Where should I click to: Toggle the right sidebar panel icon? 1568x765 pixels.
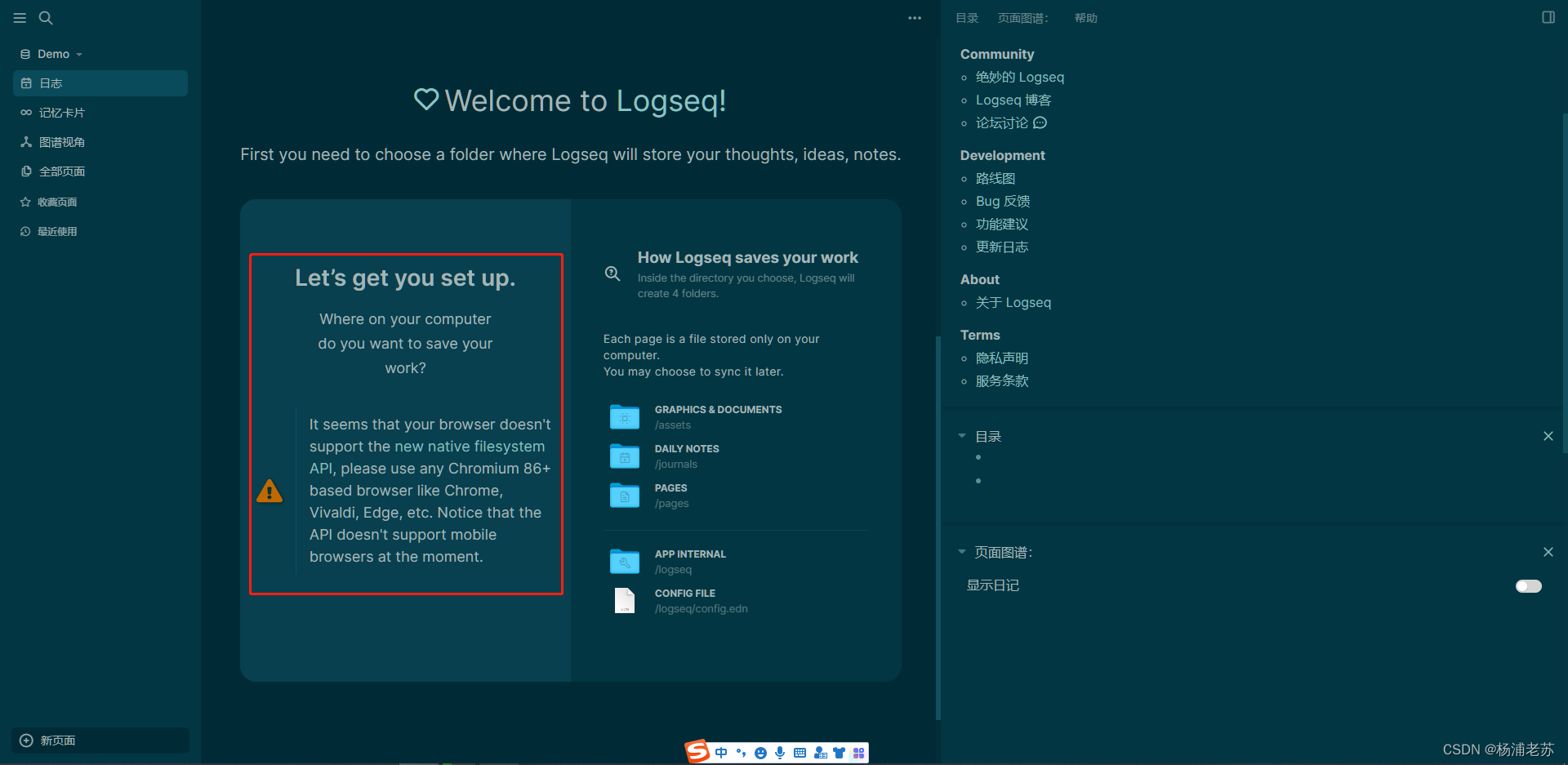coord(1548,17)
